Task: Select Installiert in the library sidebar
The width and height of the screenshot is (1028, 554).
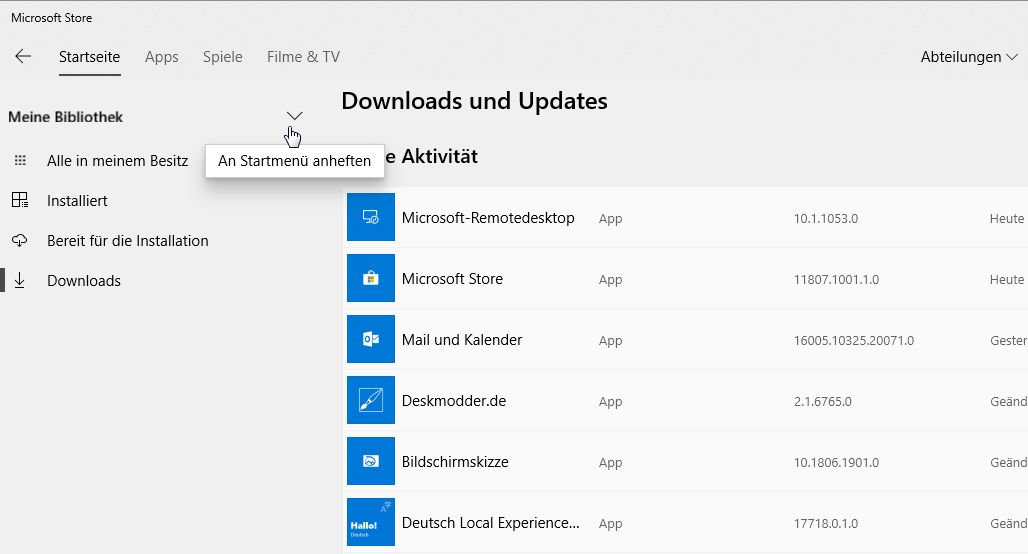Action: [77, 201]
